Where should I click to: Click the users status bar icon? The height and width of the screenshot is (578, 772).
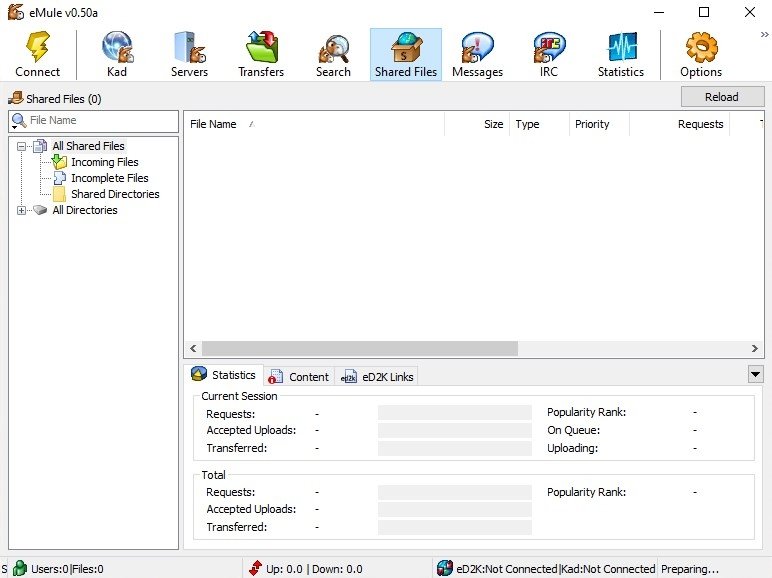pyautogui.click(x=20, y=568)
